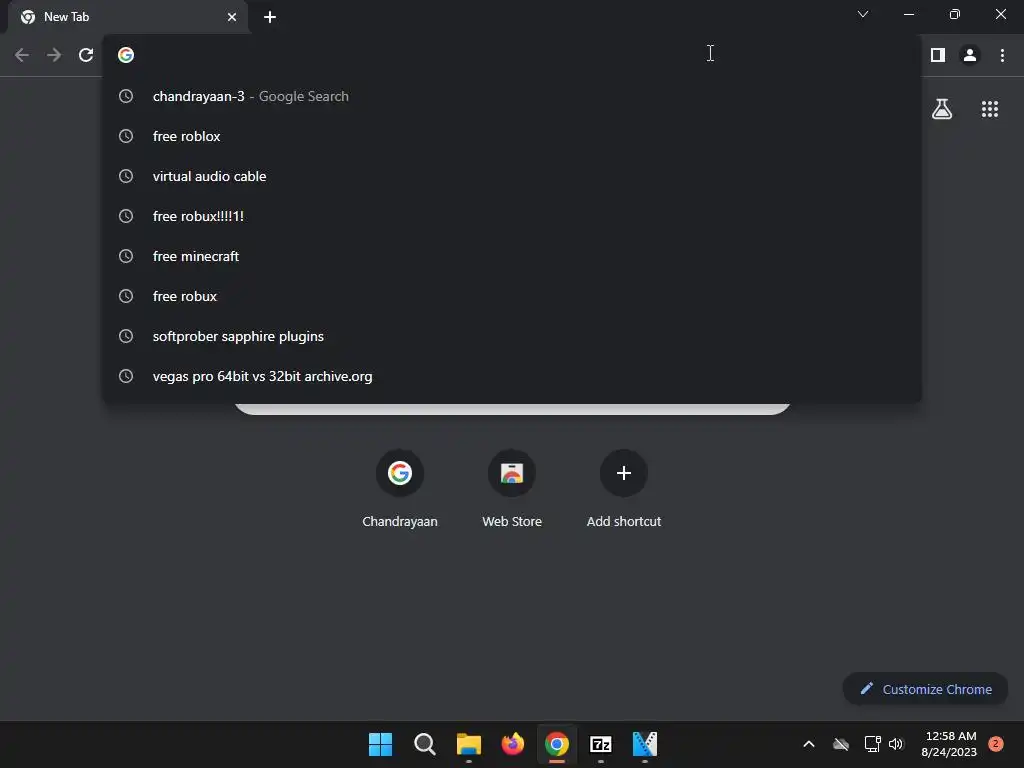Open the taskbar Search icon
This screenshot has width=1024, height=768.
click(424, 744)
